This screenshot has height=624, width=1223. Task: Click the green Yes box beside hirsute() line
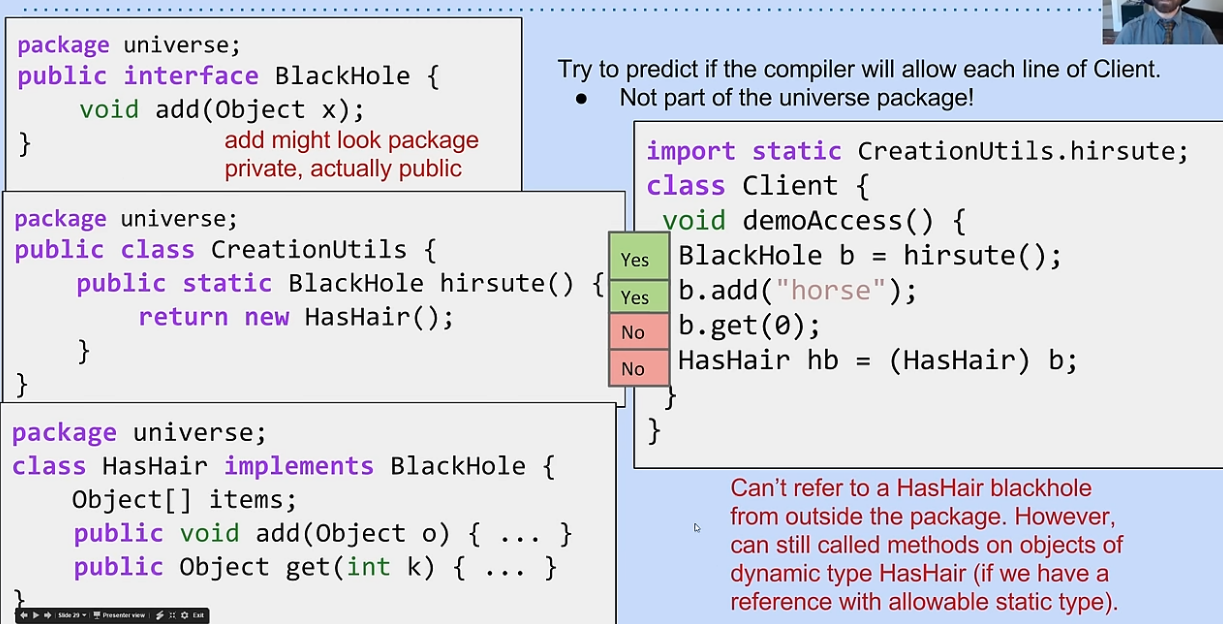(639, 259)
